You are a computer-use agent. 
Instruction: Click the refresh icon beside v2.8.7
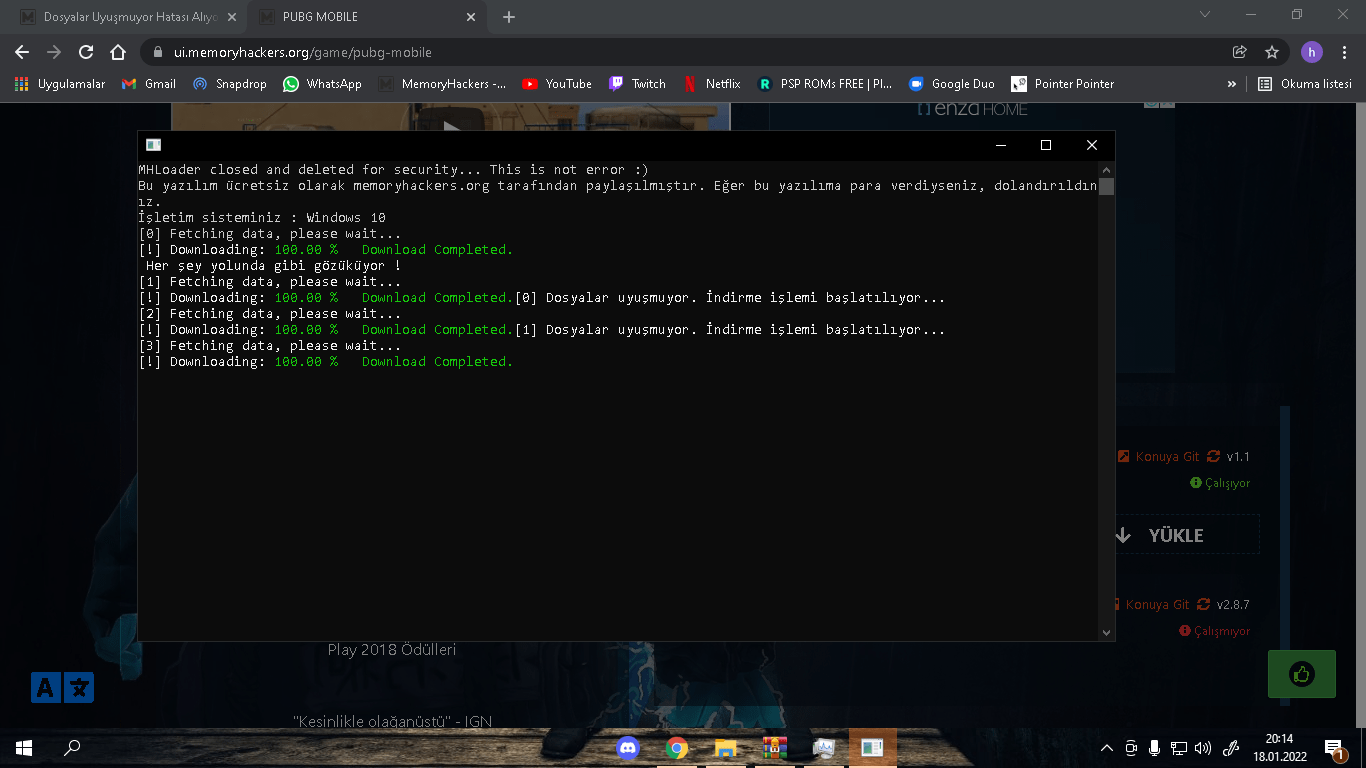tap(1203, 604)
